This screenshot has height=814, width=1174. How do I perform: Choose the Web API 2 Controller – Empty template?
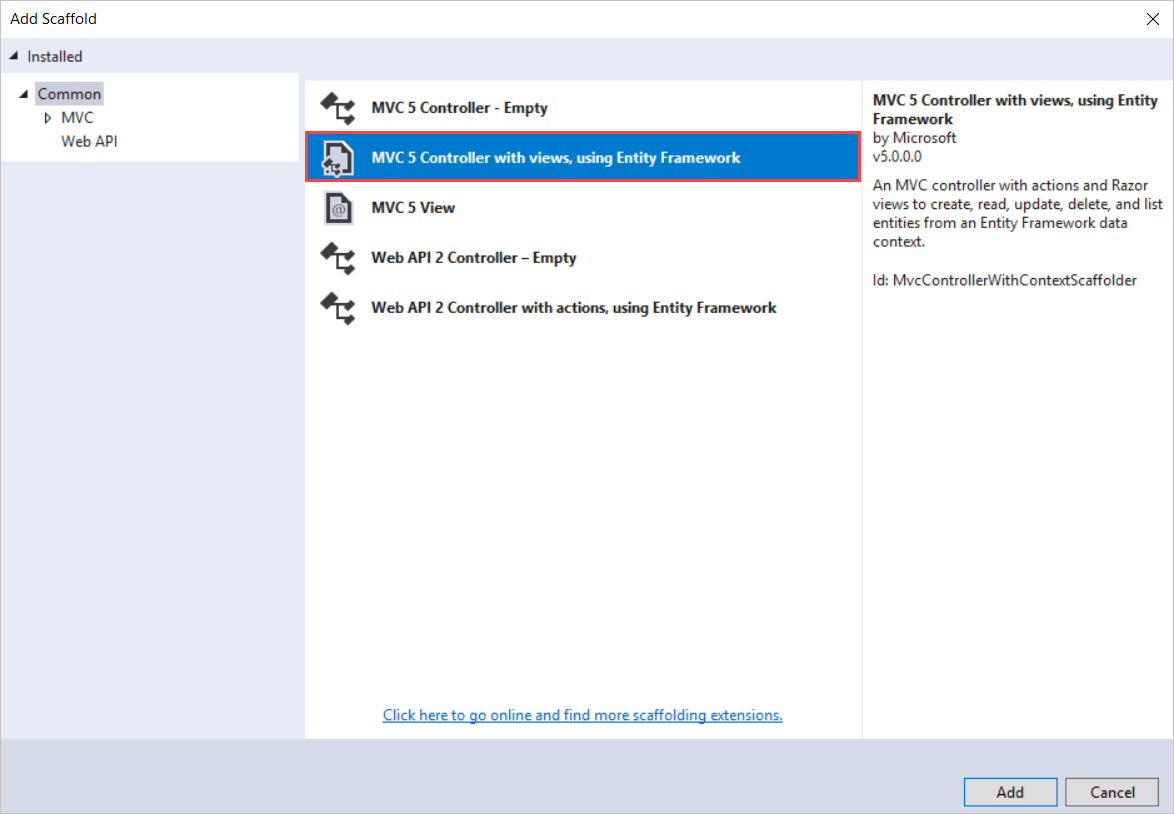pos(474,257)
